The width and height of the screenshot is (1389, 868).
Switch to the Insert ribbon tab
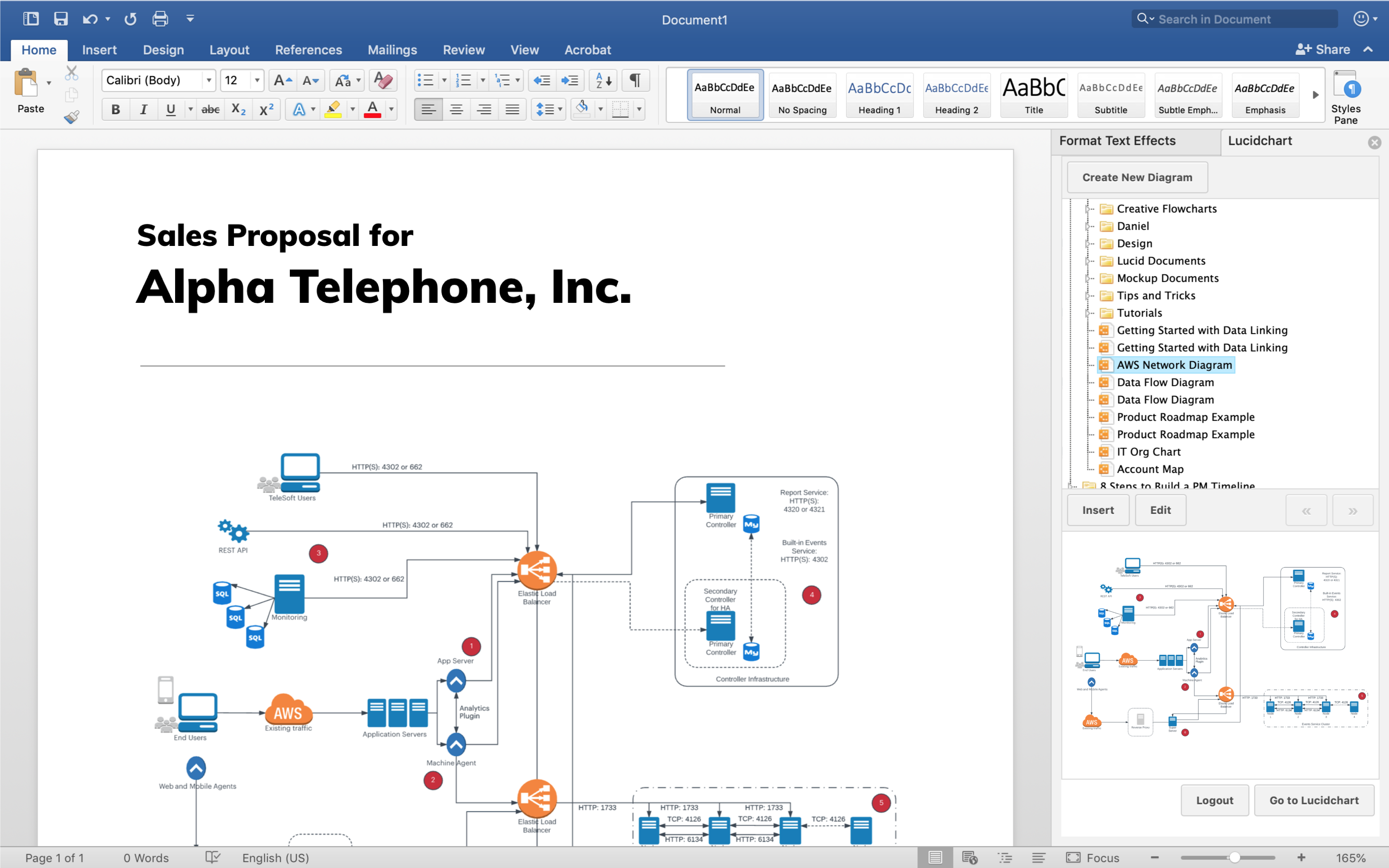pos(99,50)
